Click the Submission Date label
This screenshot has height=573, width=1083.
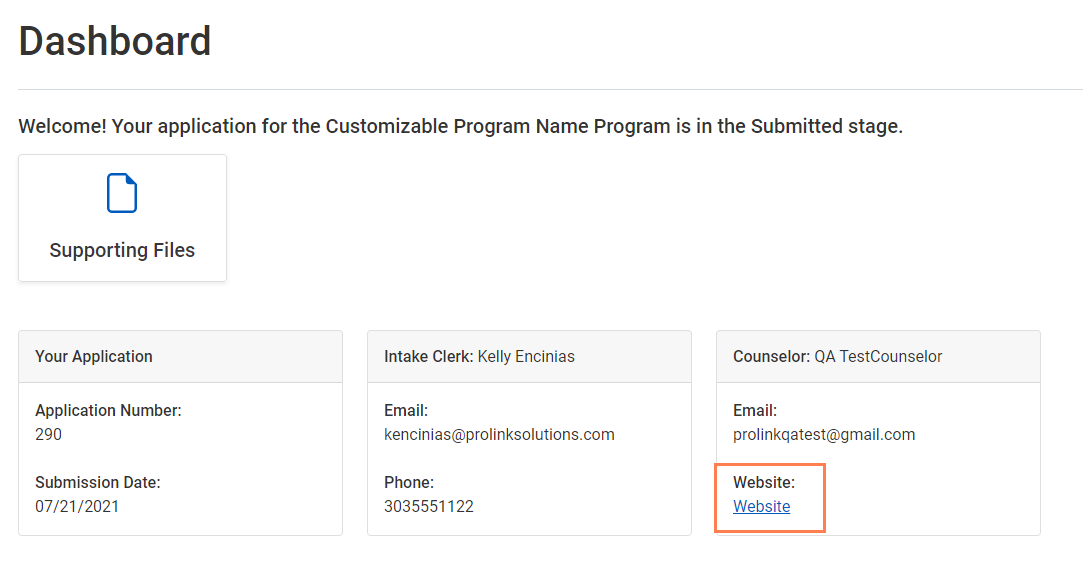click(x=98, y=482)
